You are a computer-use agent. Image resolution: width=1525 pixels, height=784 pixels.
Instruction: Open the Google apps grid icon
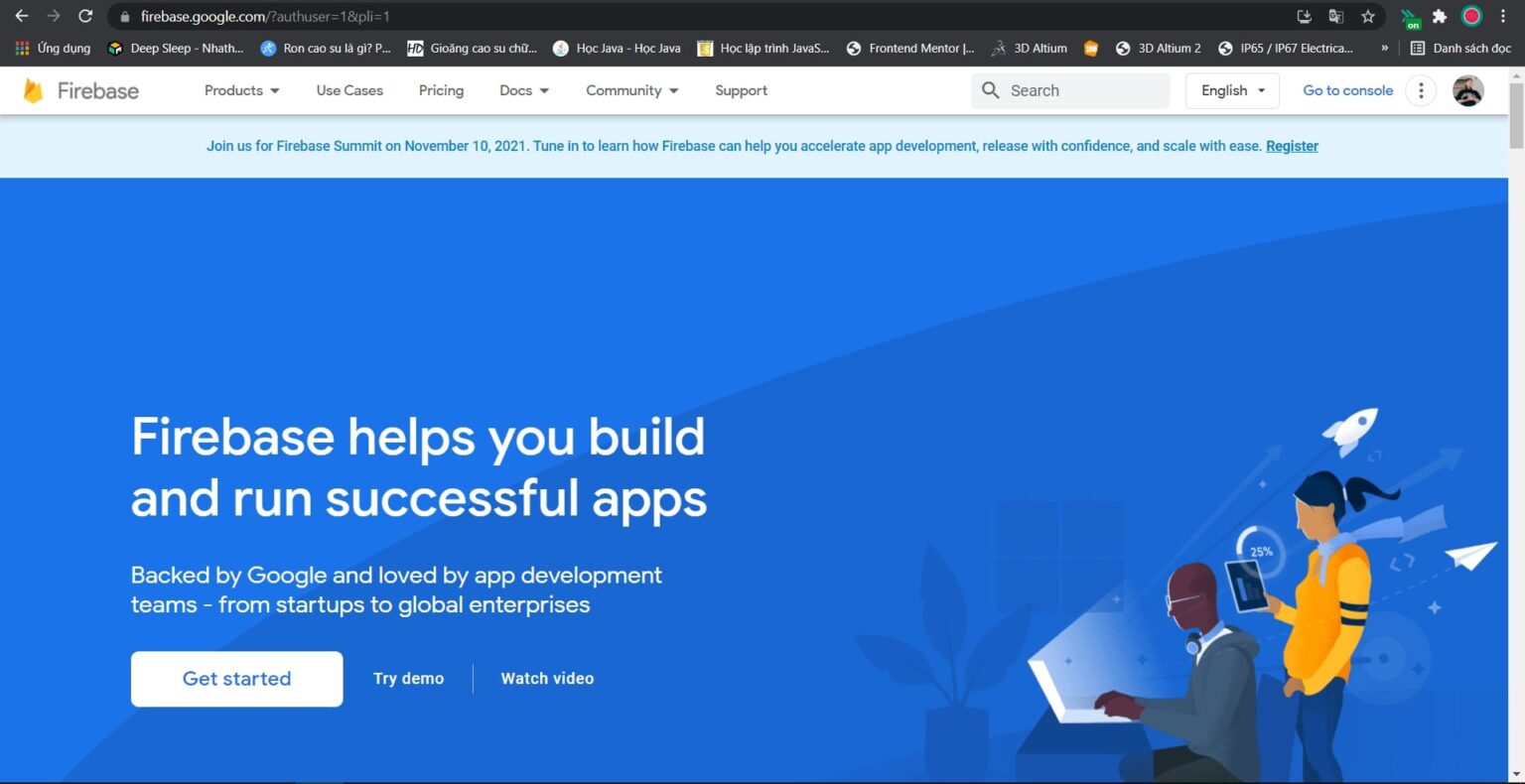point(20,48)
